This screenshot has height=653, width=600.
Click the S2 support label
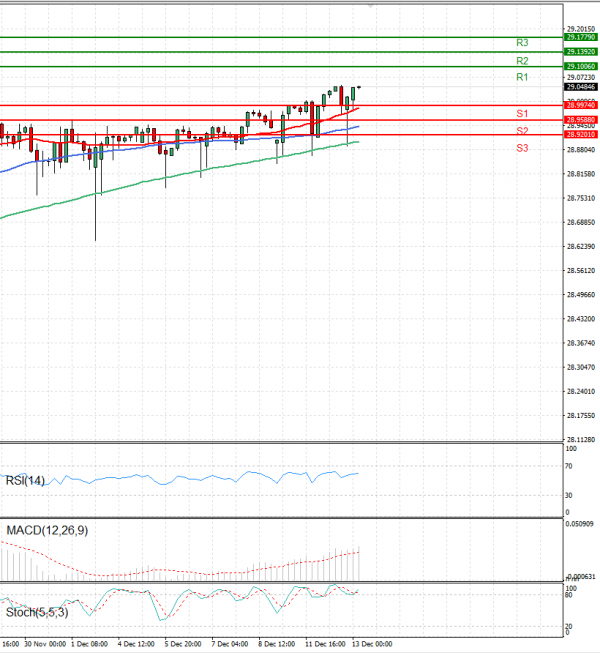[x=522, y=131]
